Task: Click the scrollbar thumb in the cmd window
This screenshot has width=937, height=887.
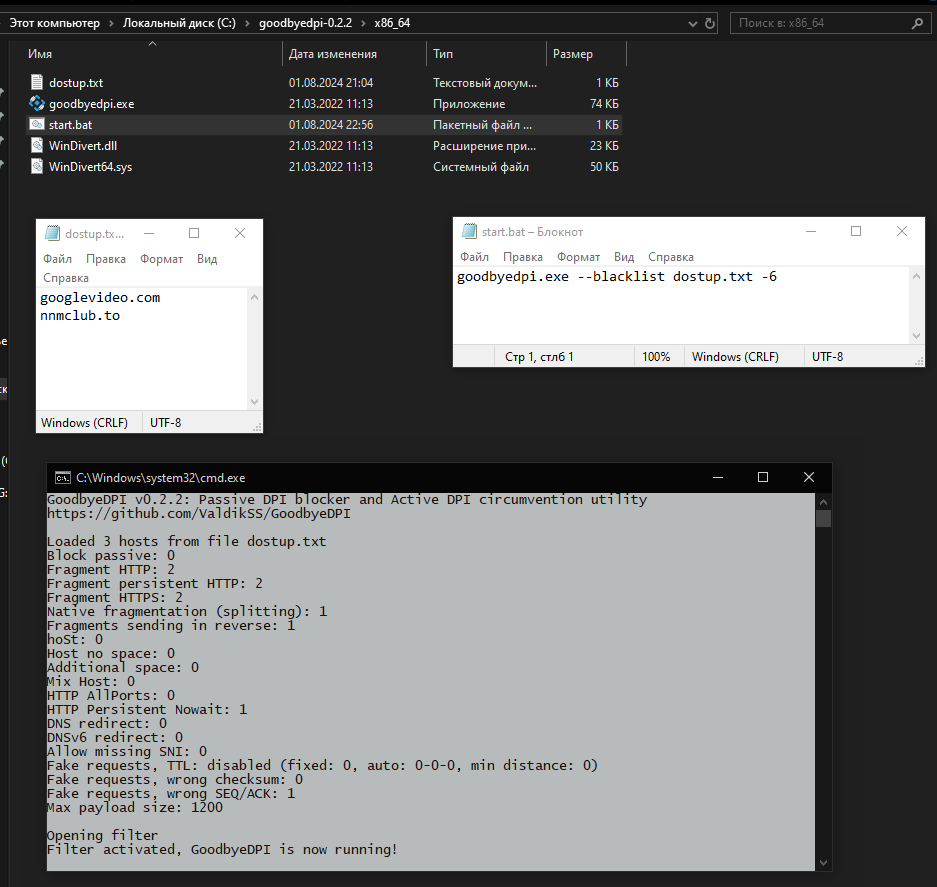Action: click(x=823, y=518)
